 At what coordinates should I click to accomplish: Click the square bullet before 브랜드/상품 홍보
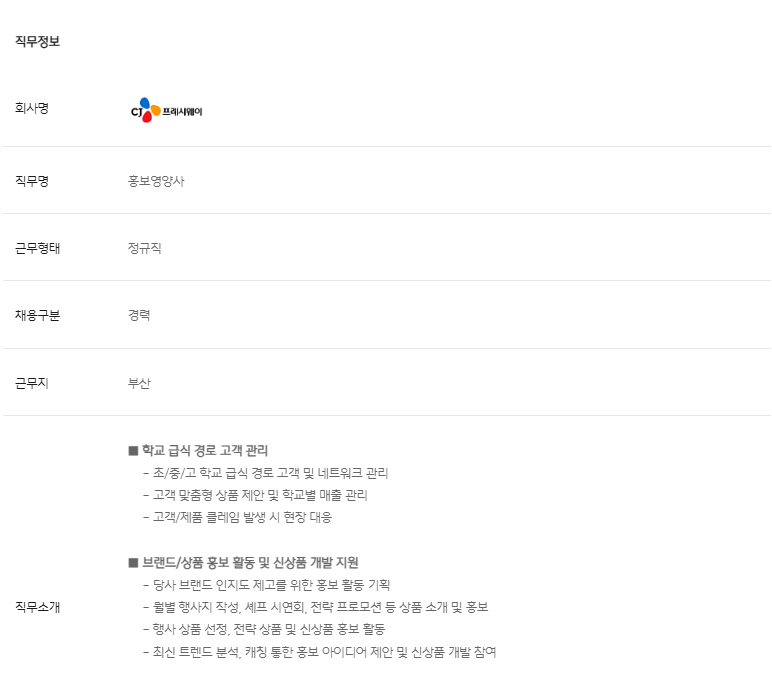[x=133, y=562]
